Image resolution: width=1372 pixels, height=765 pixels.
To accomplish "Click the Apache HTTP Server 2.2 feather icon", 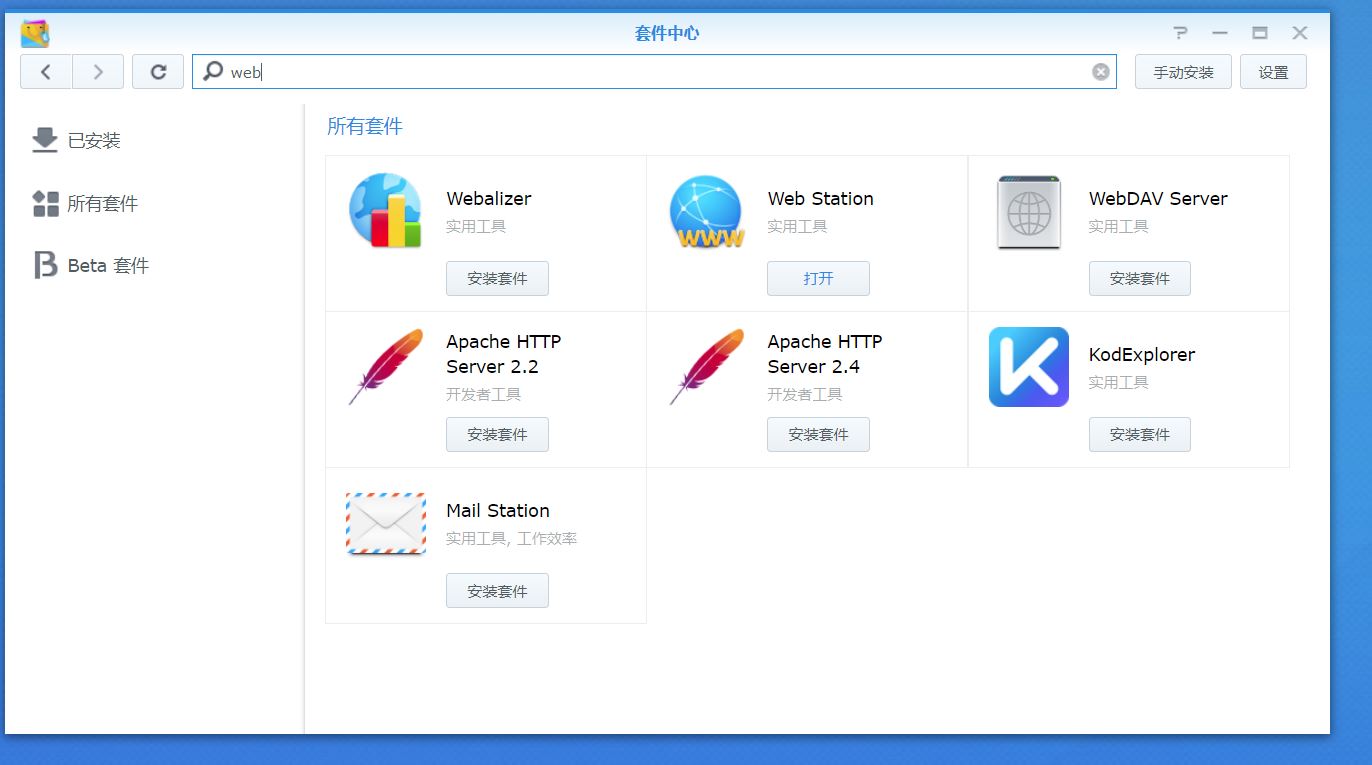I will coord(385,367).
